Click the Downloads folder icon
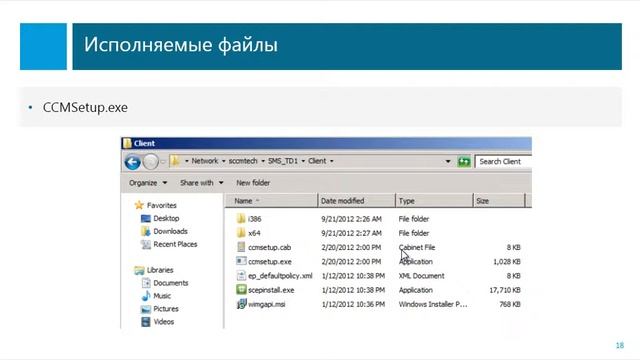Viewport: 640px width, 360px height. pos(146,231)
